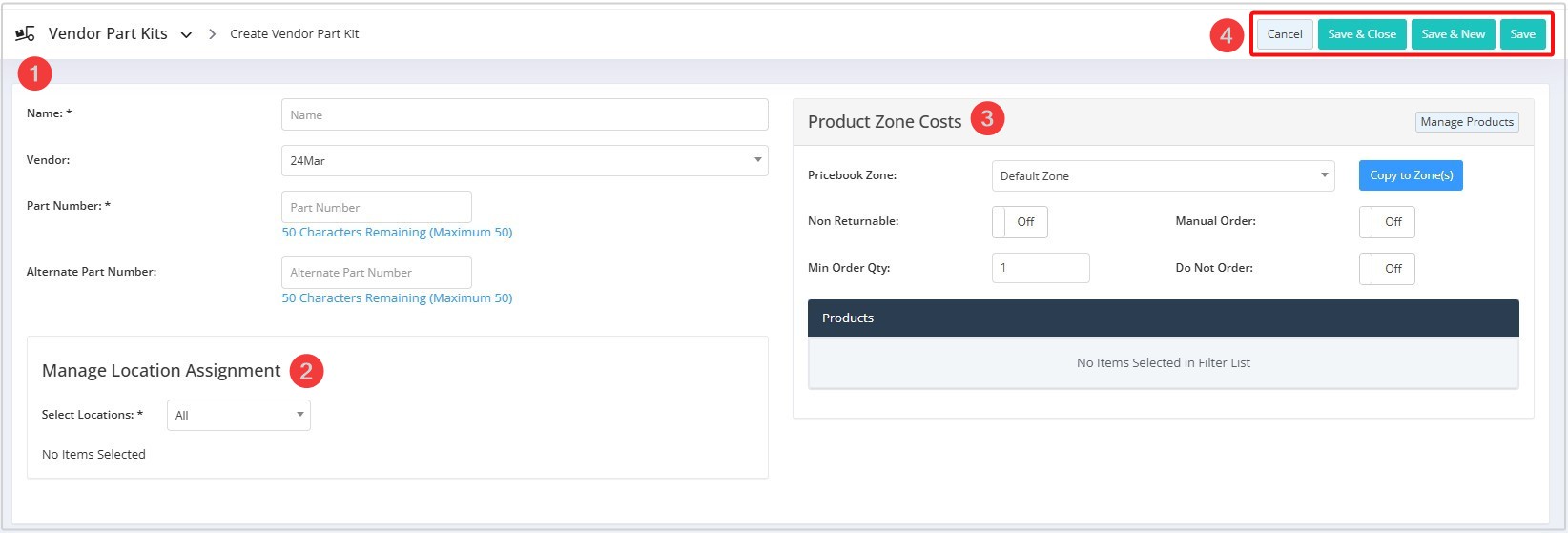Click the red step 4 marker

1226,35
